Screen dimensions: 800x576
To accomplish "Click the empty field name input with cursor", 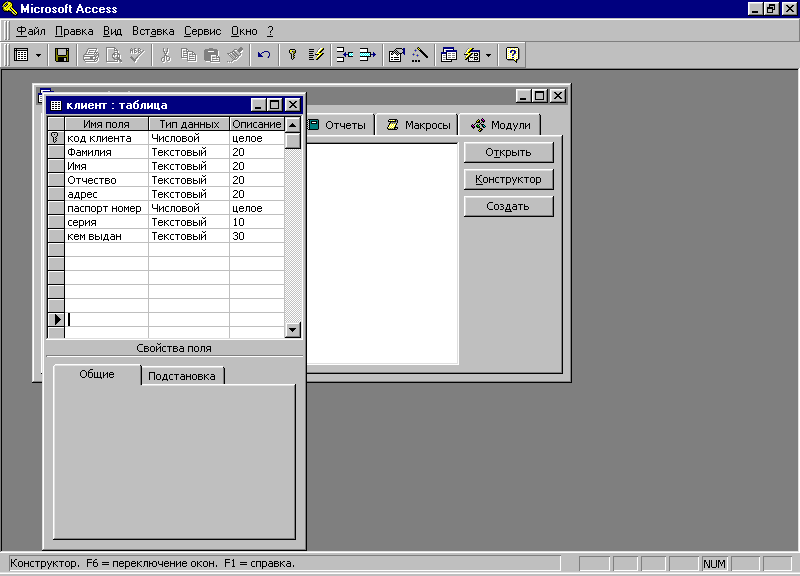I will pos(107,319).
